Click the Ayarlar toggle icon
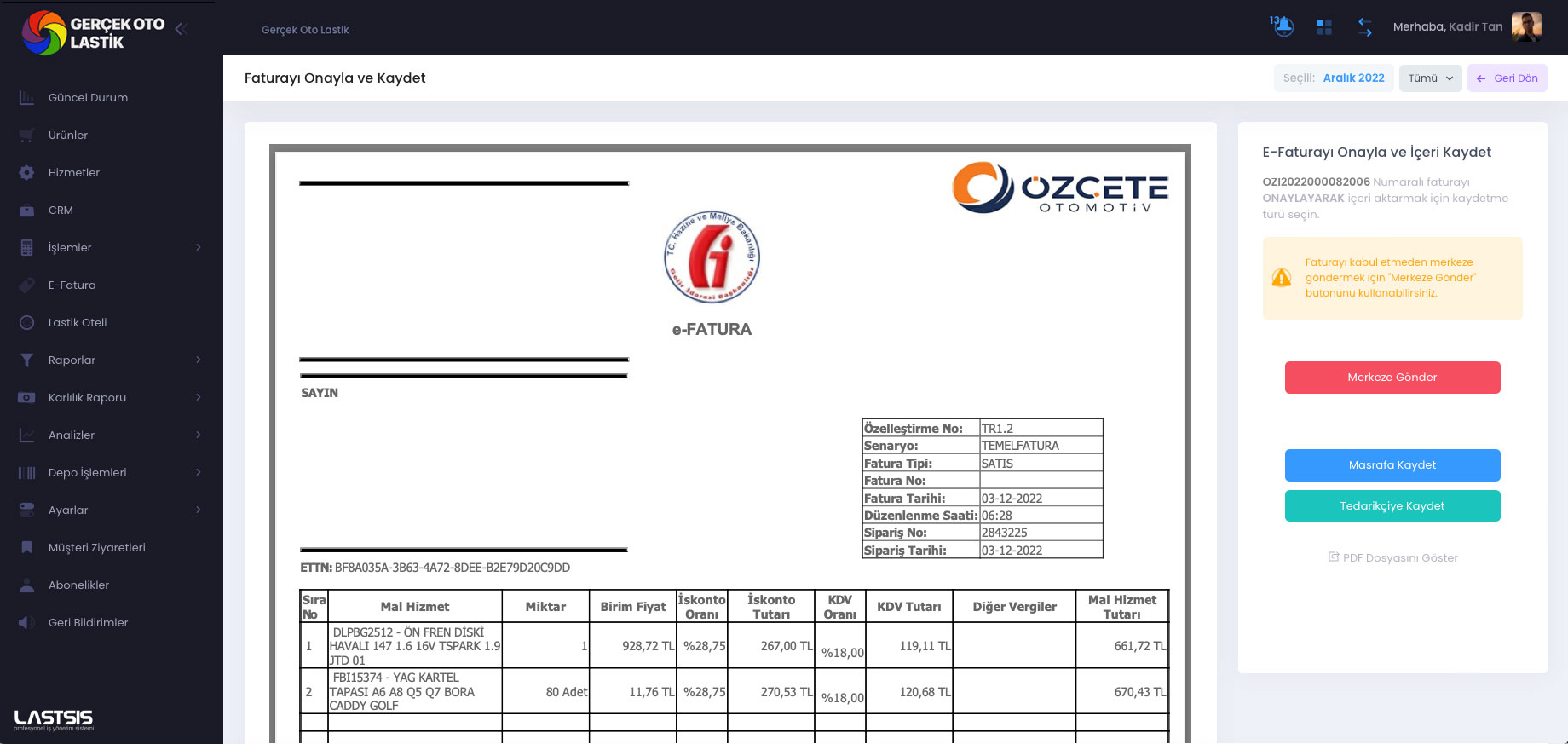1568x744 pixels. coord(26,510)
